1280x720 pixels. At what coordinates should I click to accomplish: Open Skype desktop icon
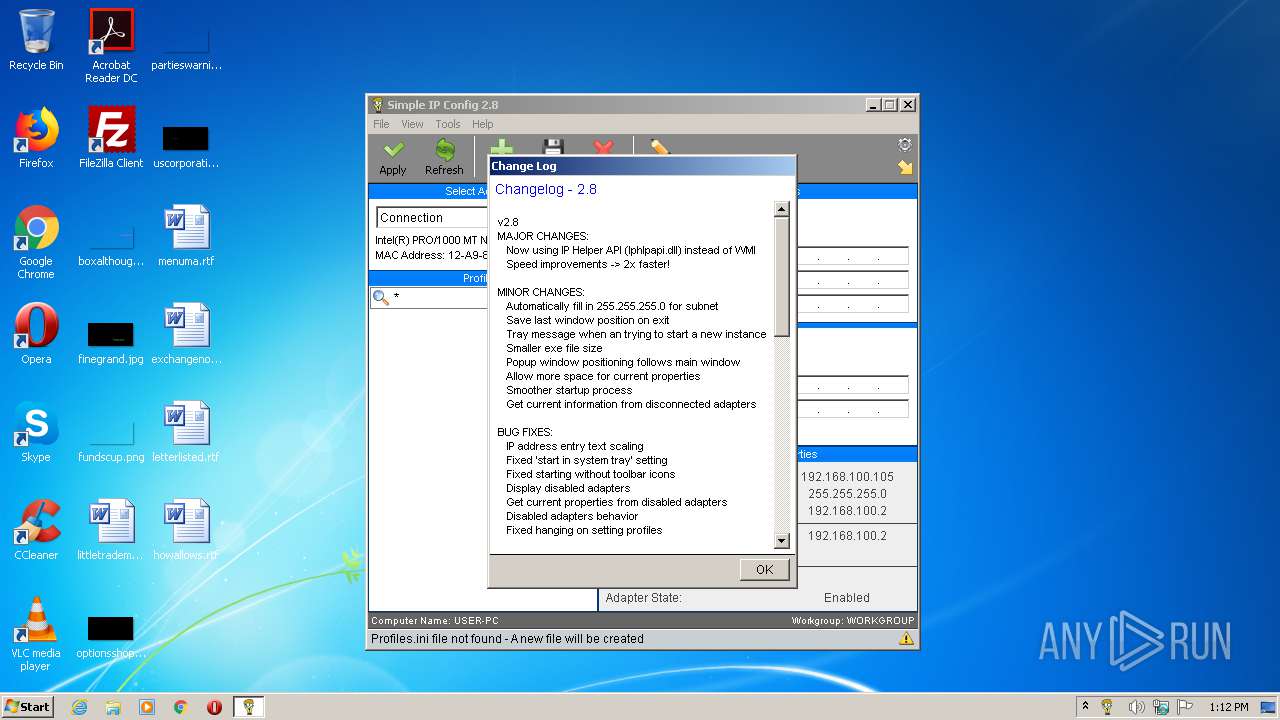36,432
